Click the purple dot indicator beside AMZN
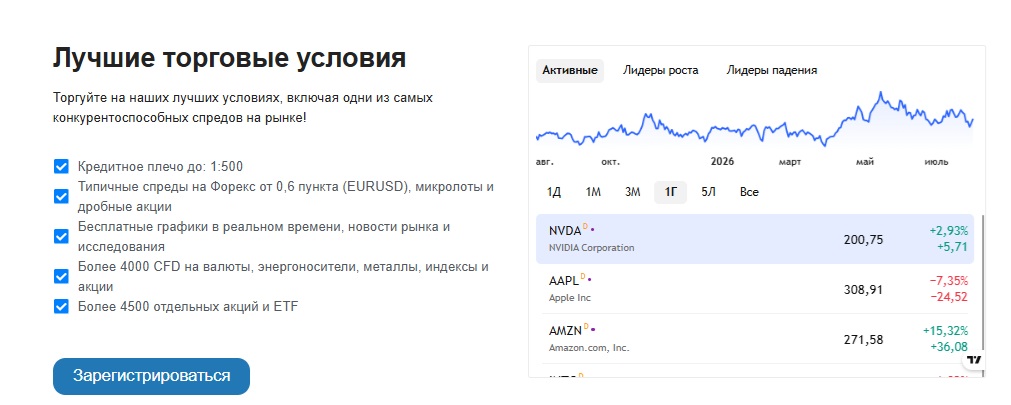 tap(593, 330)
